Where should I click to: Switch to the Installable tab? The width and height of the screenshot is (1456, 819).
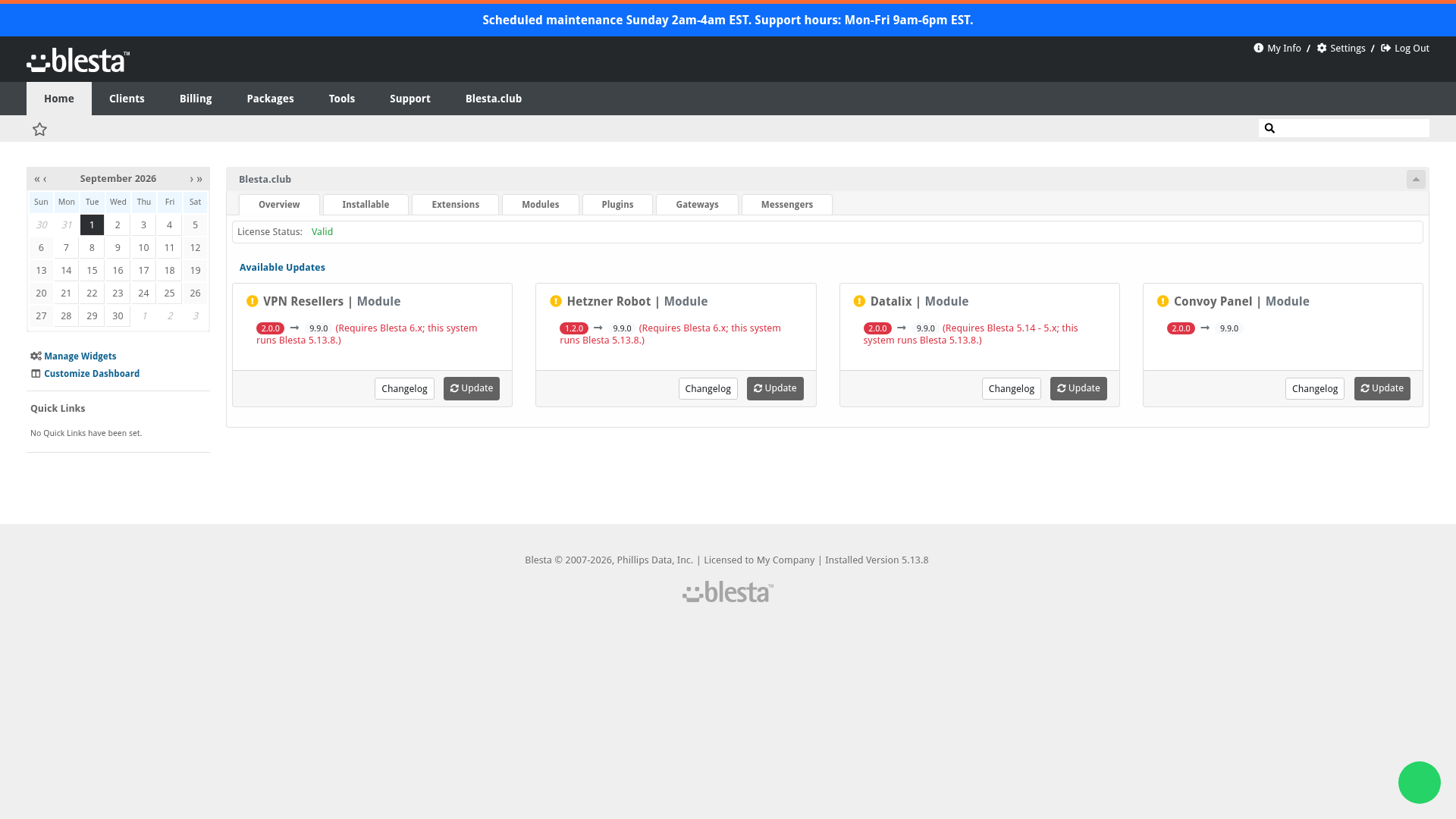366,205
